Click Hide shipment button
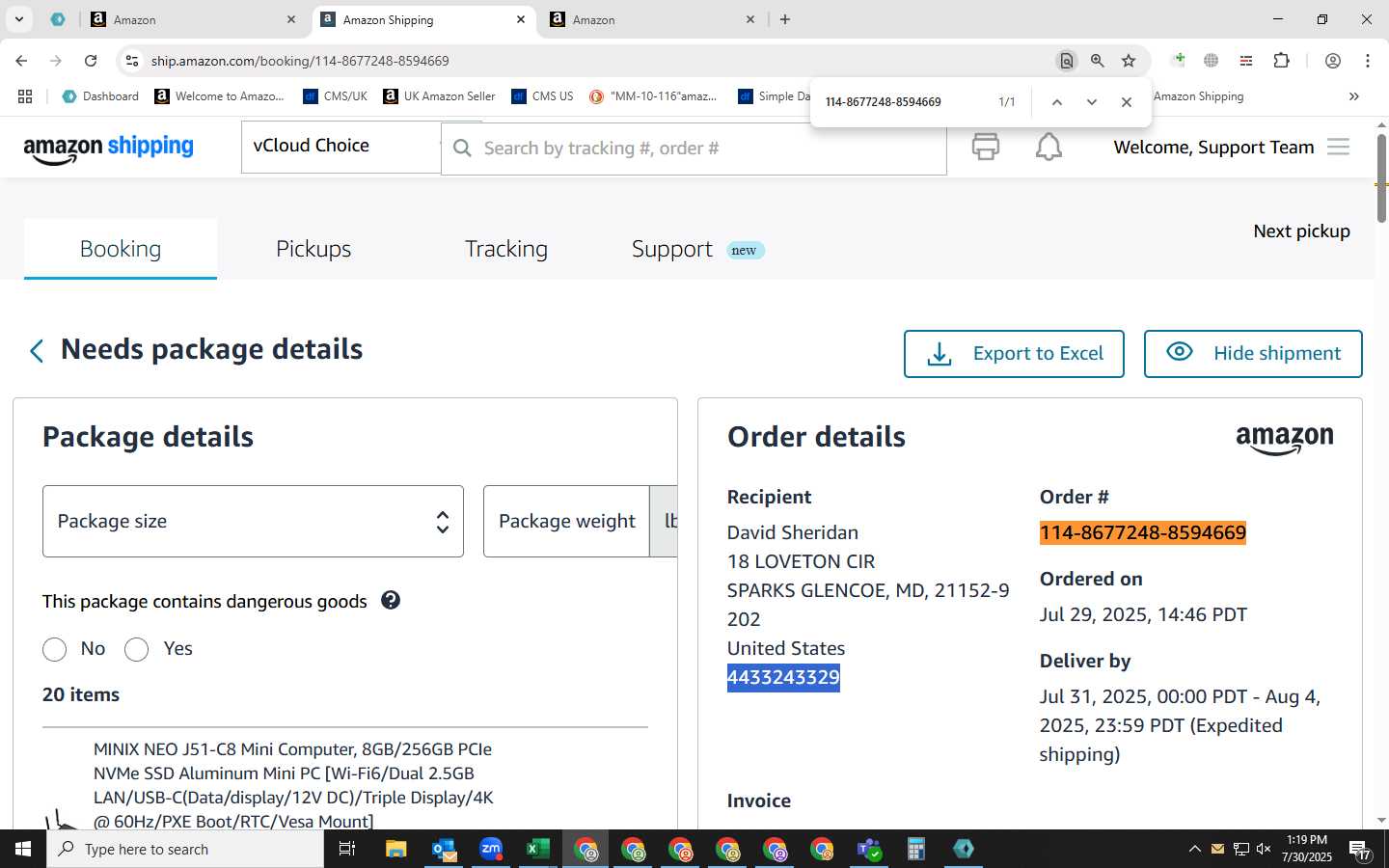The width and height of the screenshot is (1389, 868). click(x=1253, y=354)
